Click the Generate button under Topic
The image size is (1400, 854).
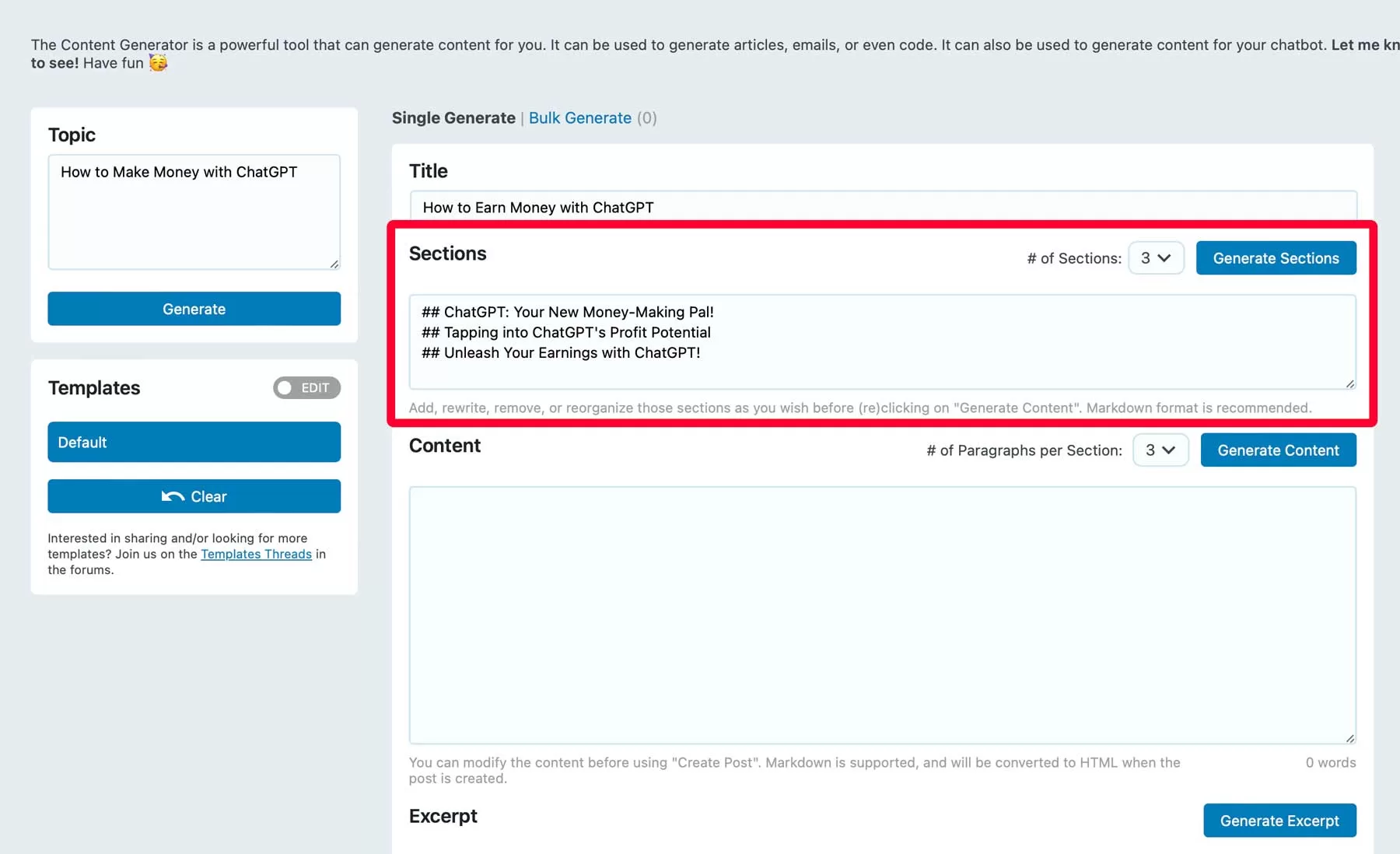194,309
